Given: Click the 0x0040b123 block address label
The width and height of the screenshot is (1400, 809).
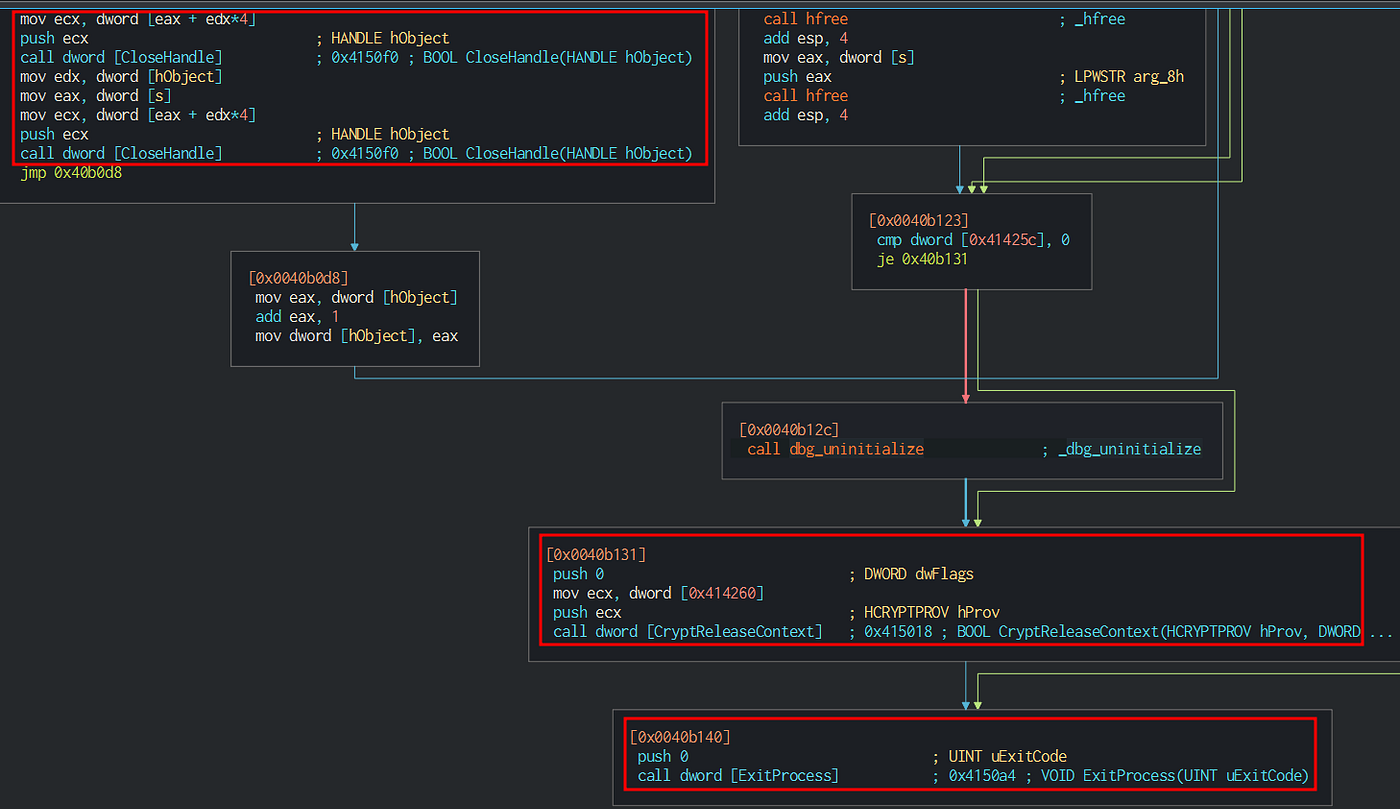Looking at the screenshot, I should (x=918, y=220).
